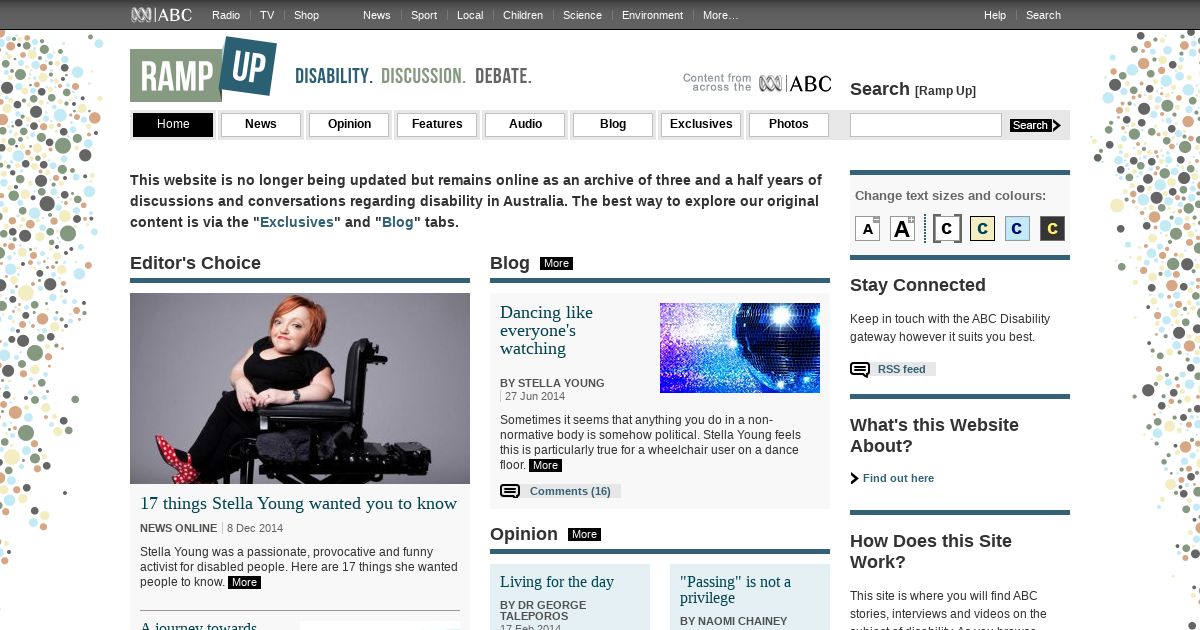Click the BY STELLA YOUNG byline
Image resolution: width=1200 pixels, height=630 pixels.
point(552,383)
